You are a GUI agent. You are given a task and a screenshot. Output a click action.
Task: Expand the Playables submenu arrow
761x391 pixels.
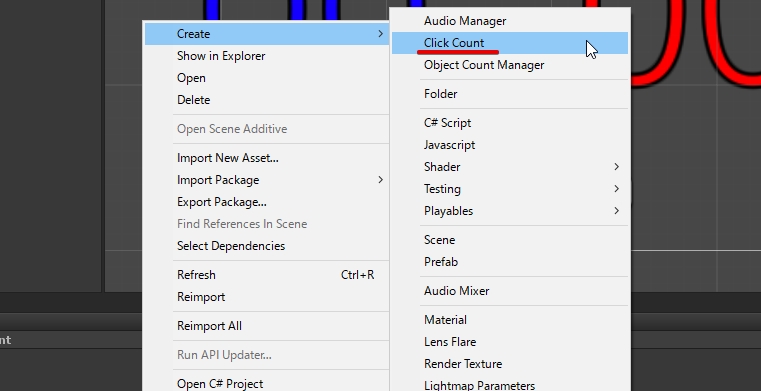pyautogui.click(x=616, y=211)
